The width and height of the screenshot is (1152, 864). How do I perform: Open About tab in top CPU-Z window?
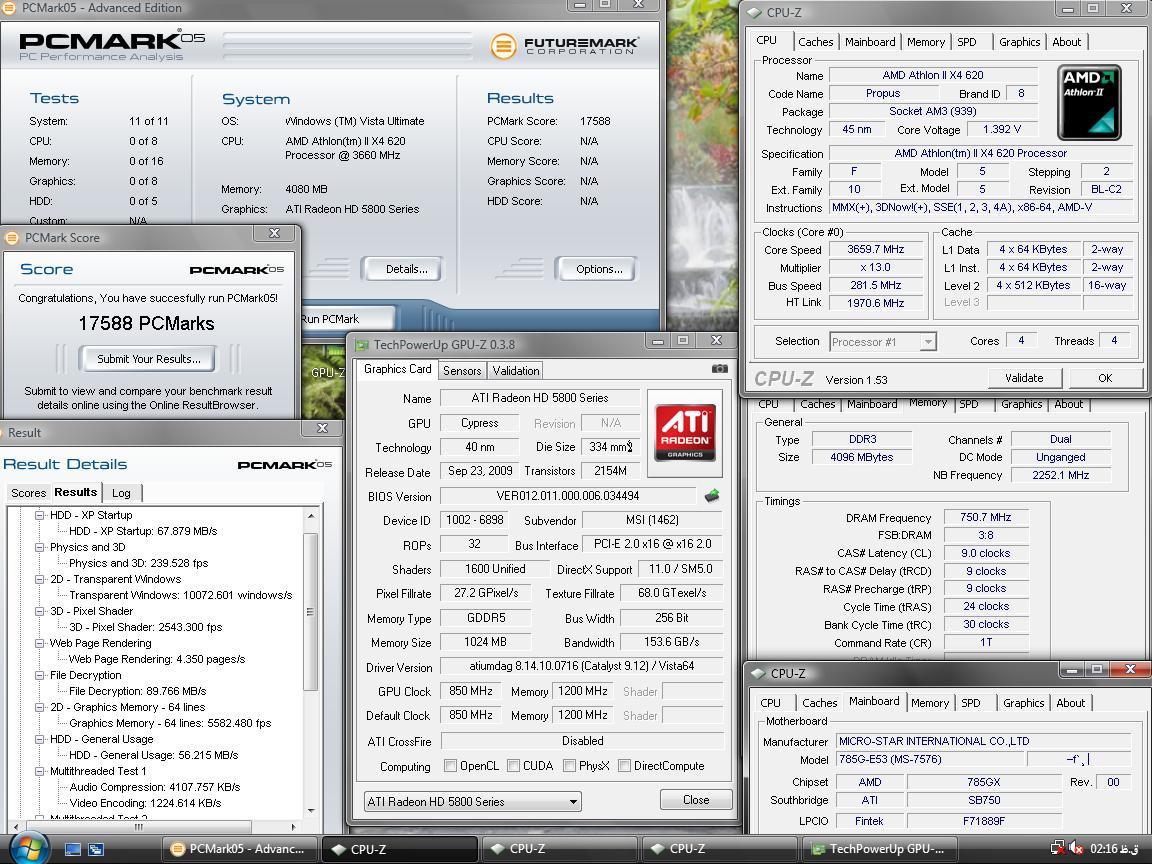point(1066,42)
